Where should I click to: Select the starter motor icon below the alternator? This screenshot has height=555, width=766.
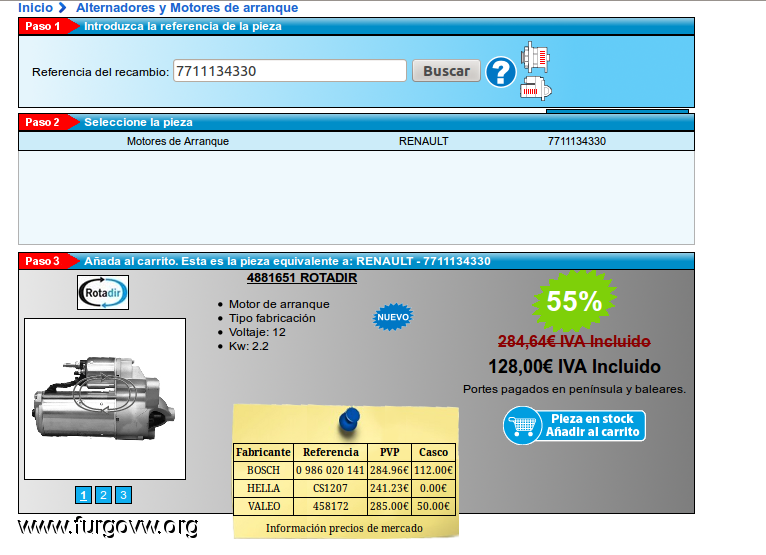(x=536, y=88)
